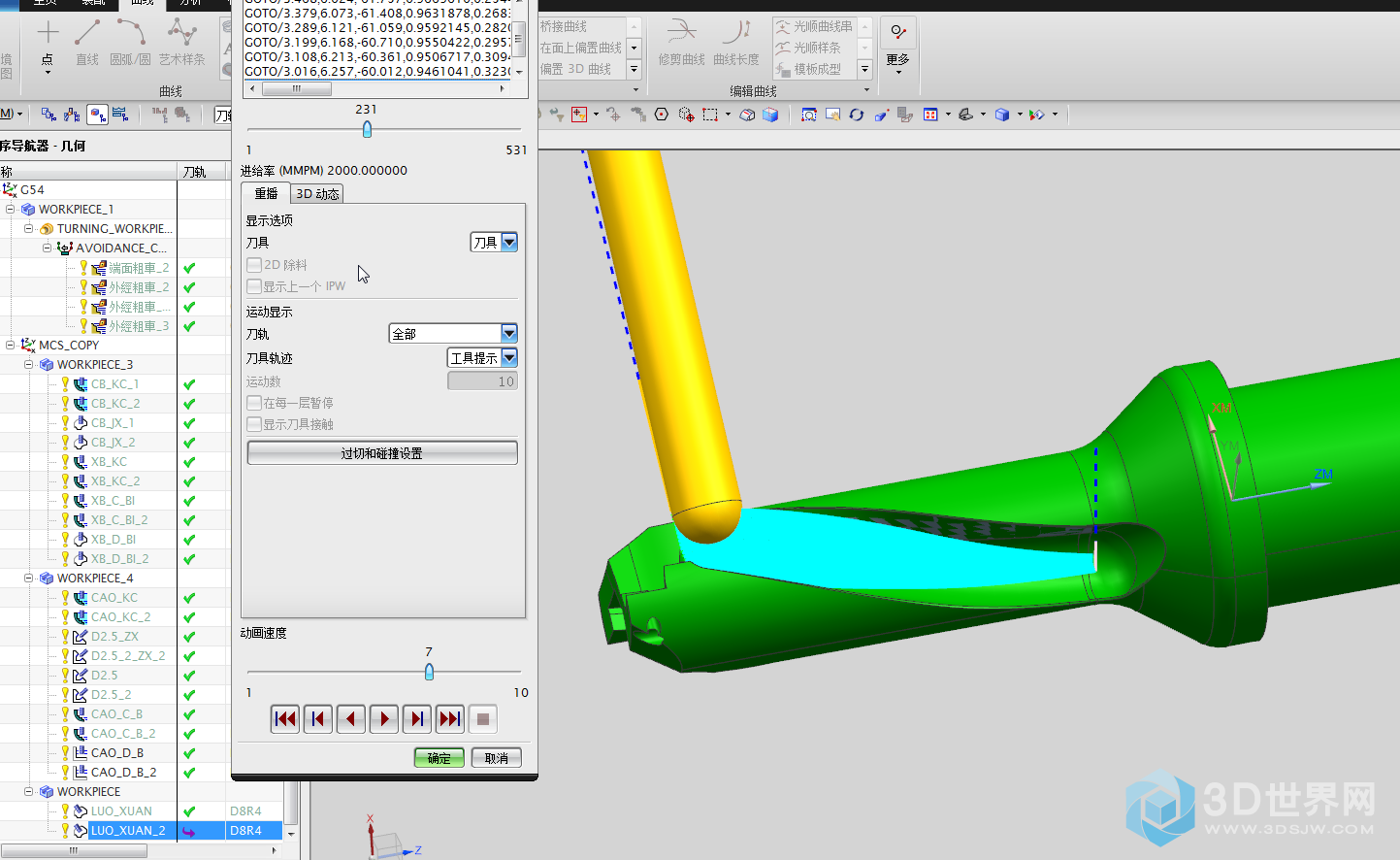1400x860 pixels.
Task: Click the 运动数 input field showing 10
Action: pos(482,381)
